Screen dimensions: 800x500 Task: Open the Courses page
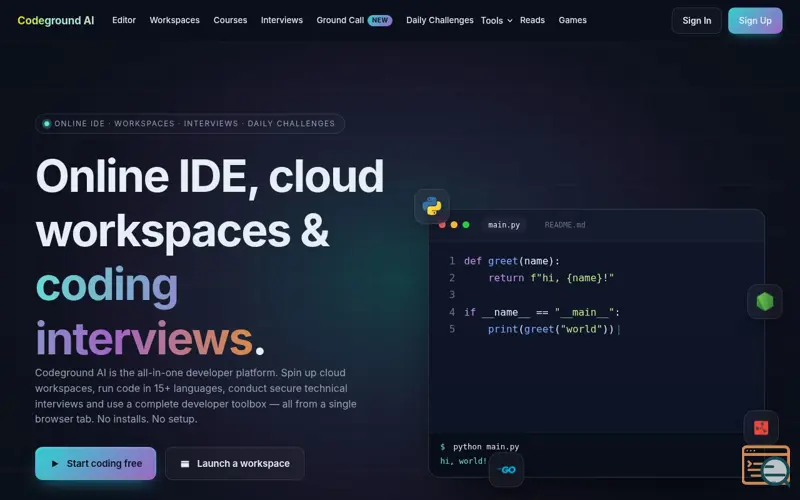point(230,20)
